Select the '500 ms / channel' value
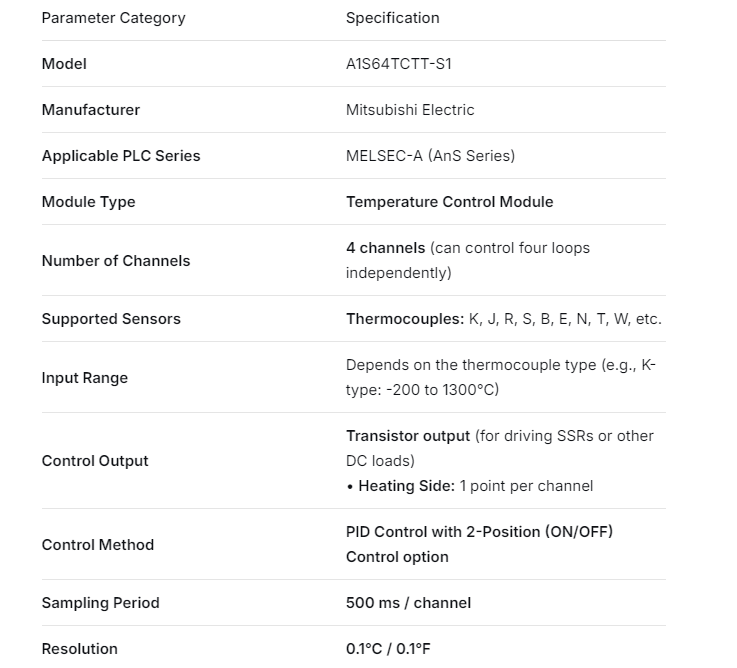 pyautogui.click(x=408, y=603)
